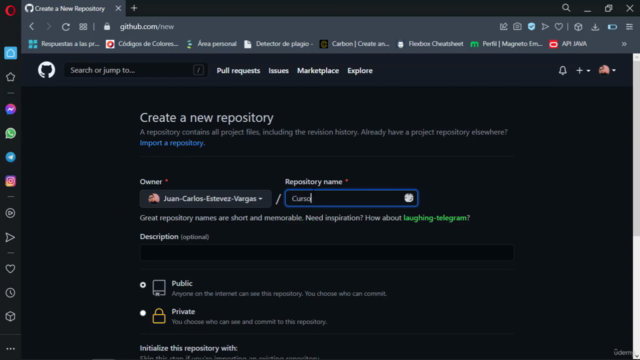640x360 pixels.
Task: Open Flexbox Cheatsheet bookmark
Action: pyautogui.click(x=430, y=44)
